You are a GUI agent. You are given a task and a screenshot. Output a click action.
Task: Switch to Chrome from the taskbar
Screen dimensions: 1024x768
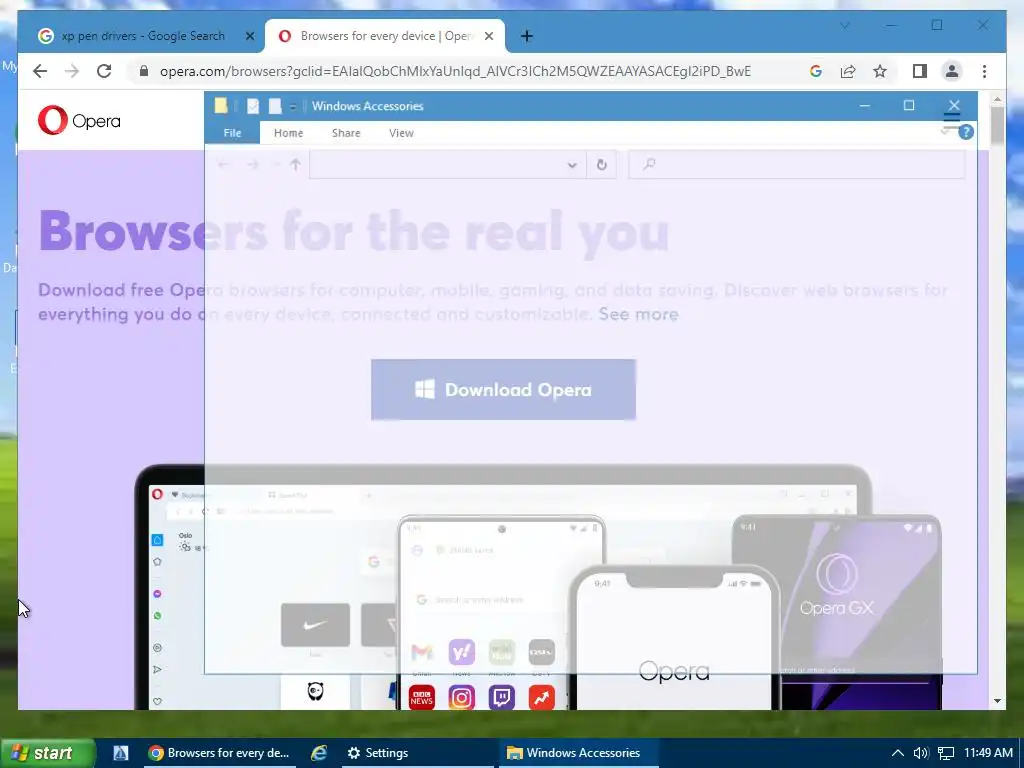tap(219, 753)
